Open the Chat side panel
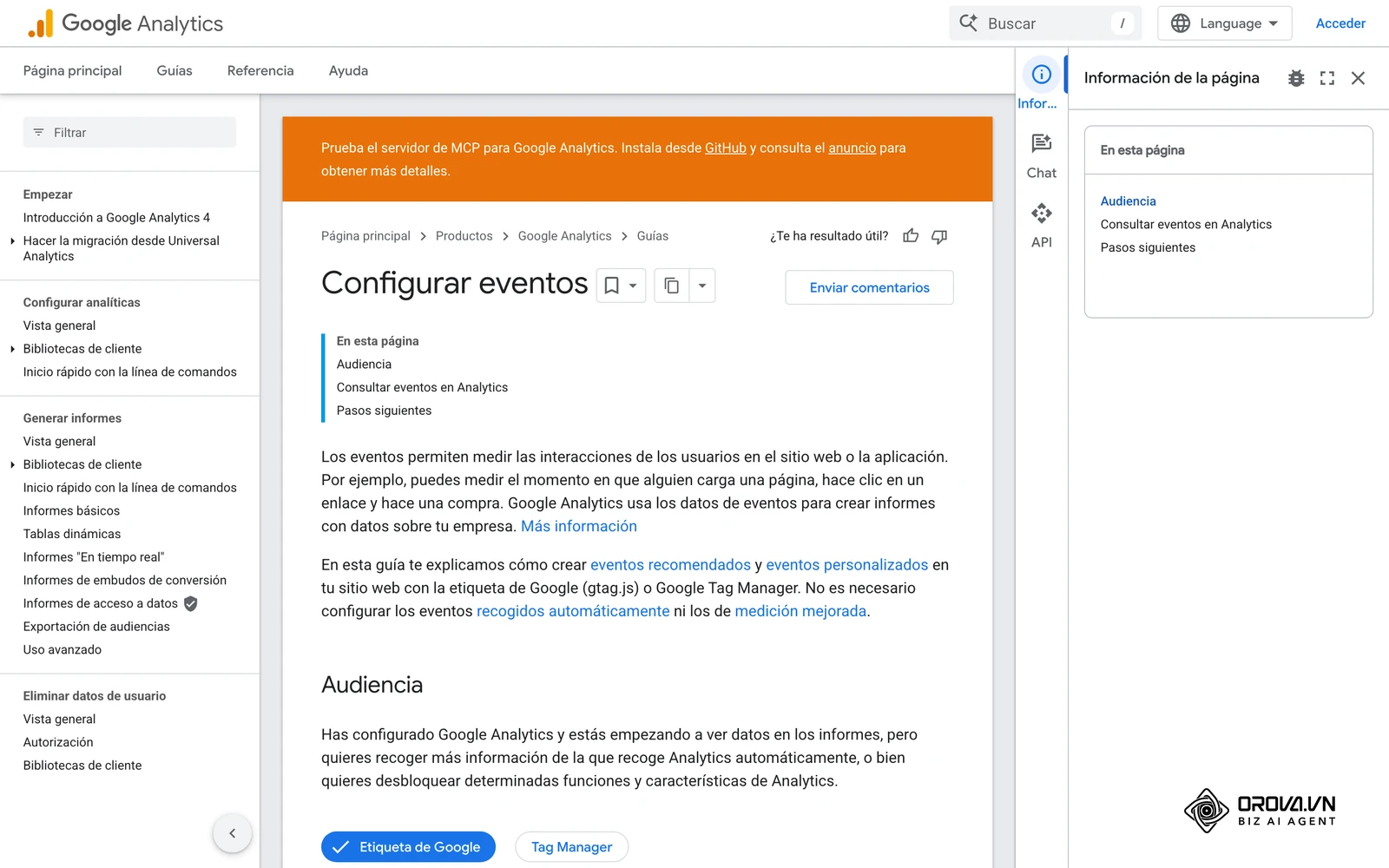Viewport: 1389px width, 868px height. pyautogui.click(x=1041, y=156)
